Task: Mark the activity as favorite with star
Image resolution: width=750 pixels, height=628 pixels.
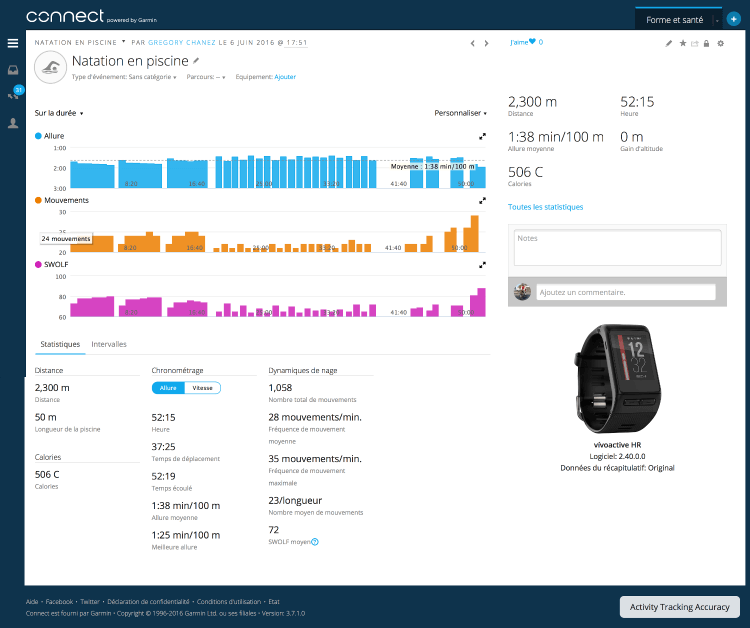Action: coord(682,43)
